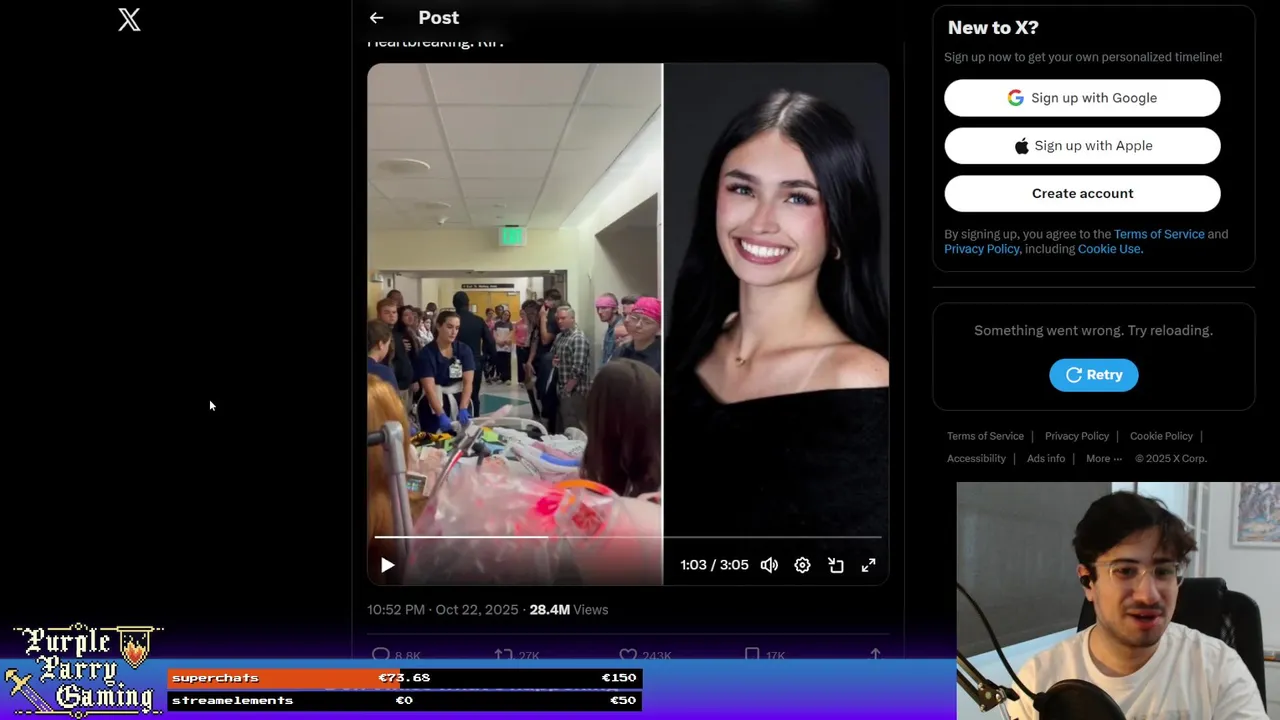Seek on the video progress bar
This screenshot has height=720, width=1280.
tap(628, 537)
